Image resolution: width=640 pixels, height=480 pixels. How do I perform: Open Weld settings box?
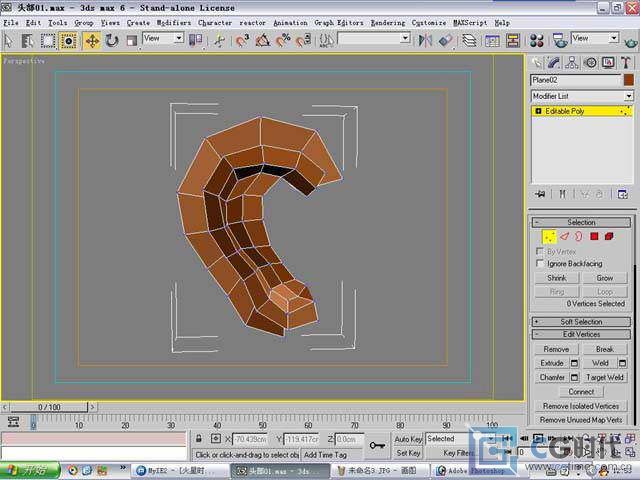622,363
